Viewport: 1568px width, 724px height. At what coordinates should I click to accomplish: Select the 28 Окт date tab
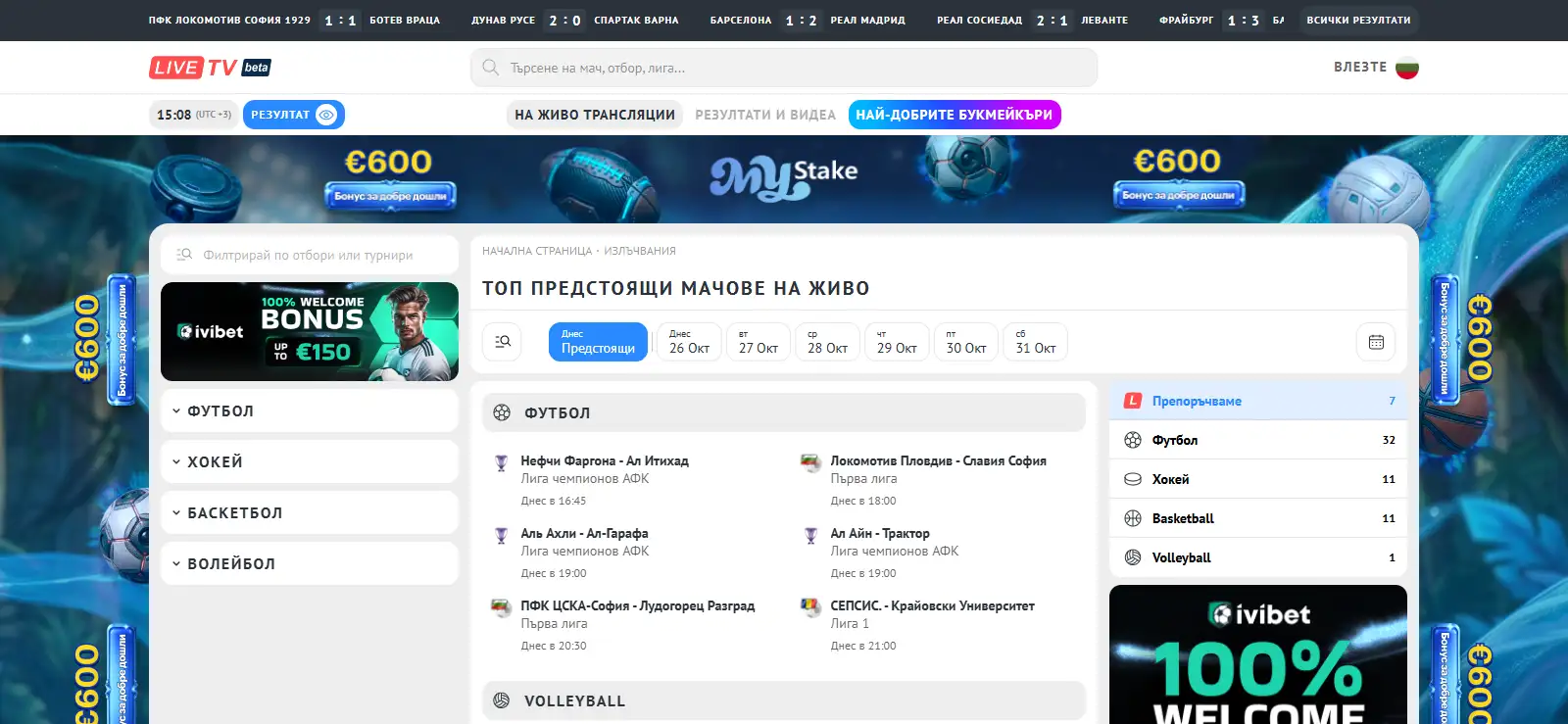pyautogui.click(x=827, y=342)
